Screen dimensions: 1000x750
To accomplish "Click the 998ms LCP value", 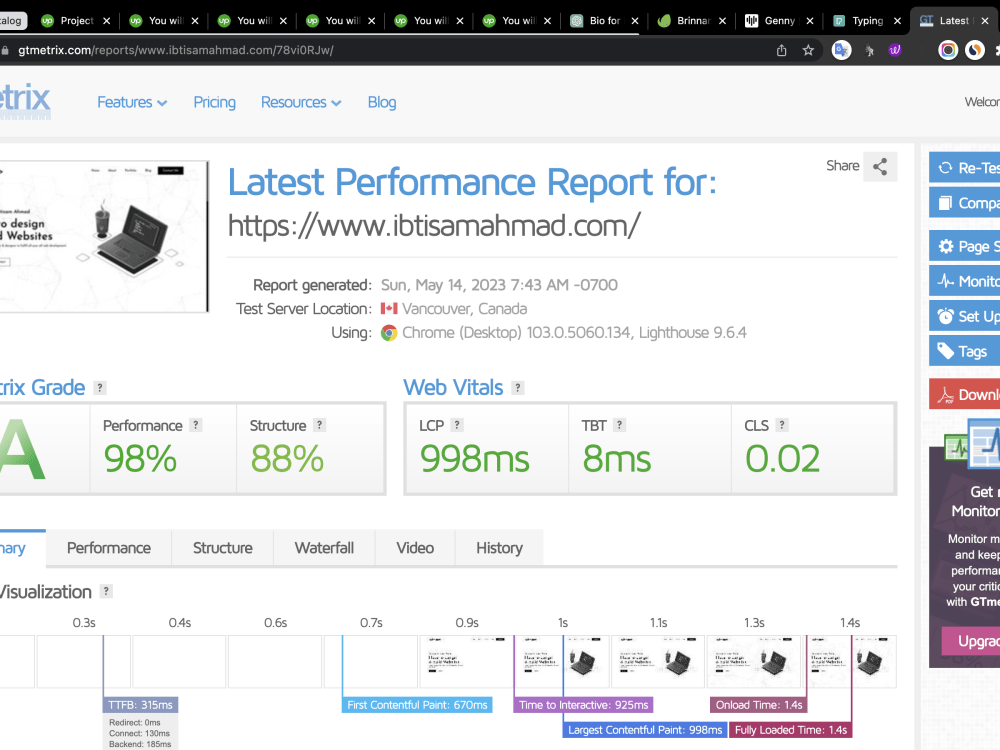I will [x=474, y=459].
